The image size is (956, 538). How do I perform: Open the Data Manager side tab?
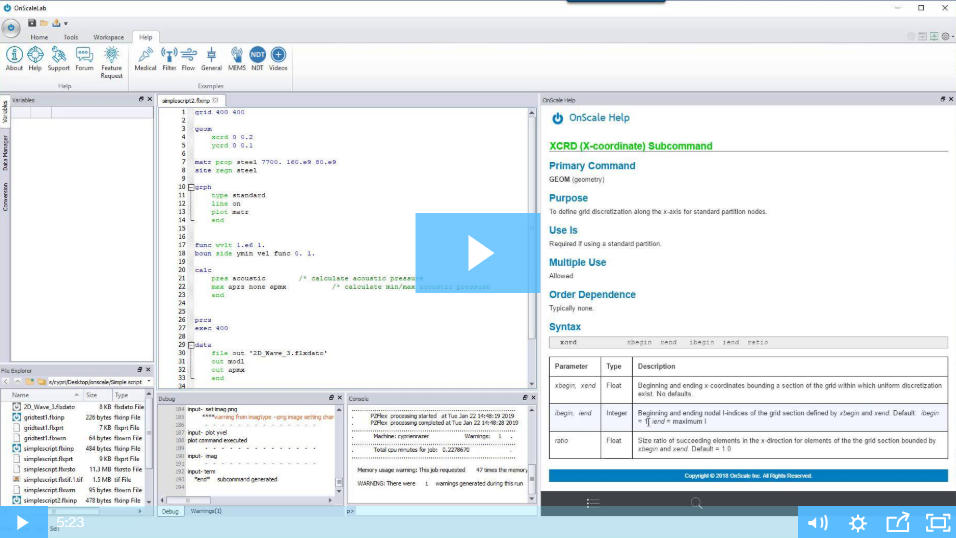click(x=5, y=152)
